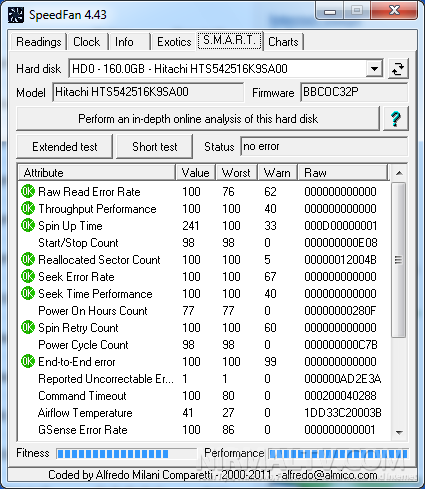Screen dimensions: 425x489
Task: Select the S.M.A.R.T. tab
Action: [x=229, y=40]
